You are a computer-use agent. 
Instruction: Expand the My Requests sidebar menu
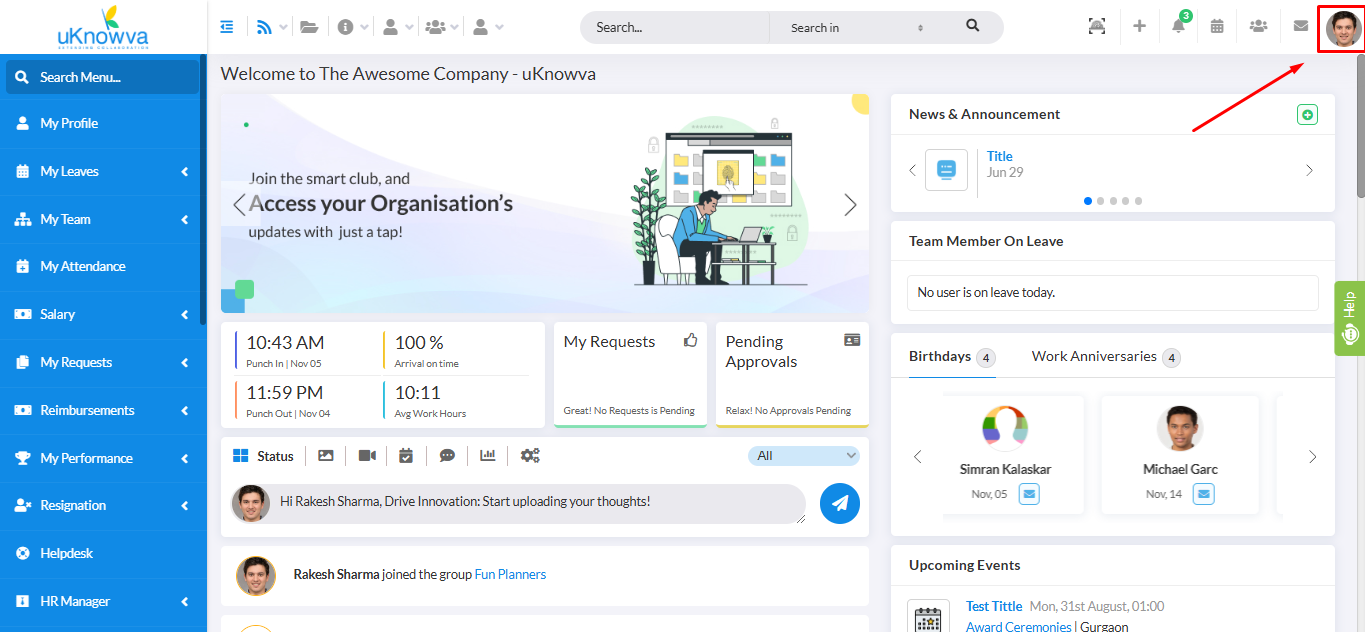[x=103, y=362]
